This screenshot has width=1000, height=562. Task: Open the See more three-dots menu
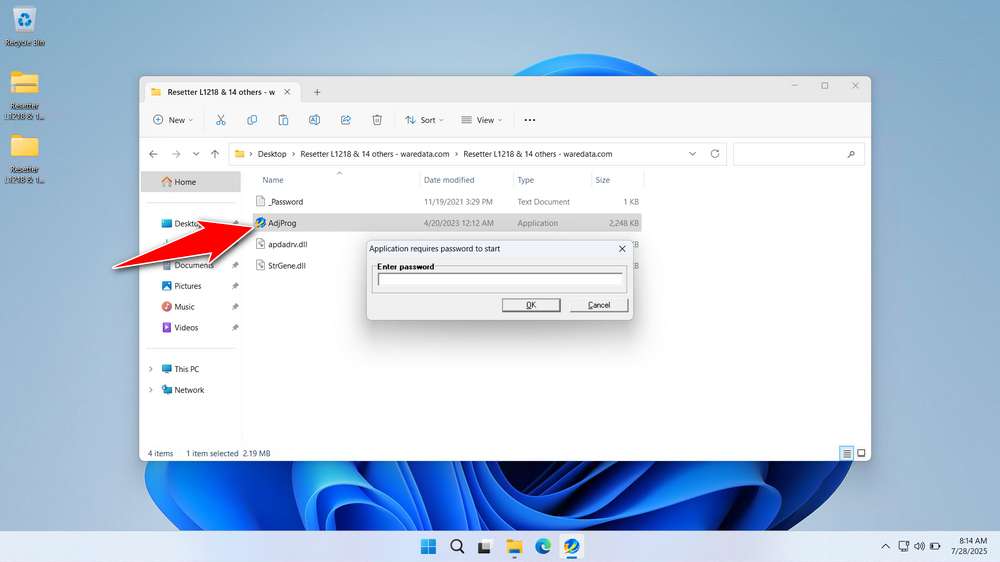529,120
